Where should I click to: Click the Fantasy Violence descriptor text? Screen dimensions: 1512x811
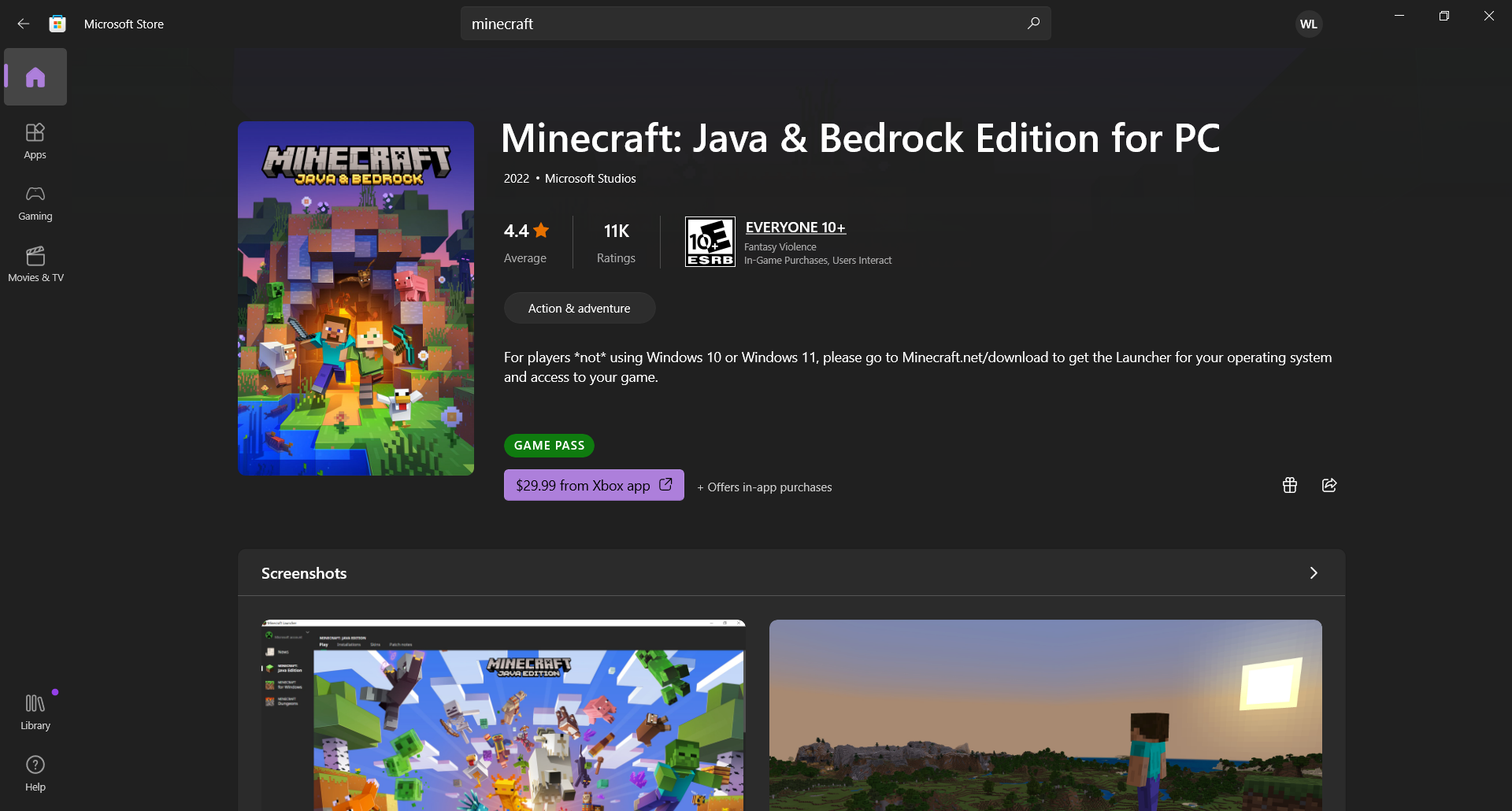[x=780, y=247]
